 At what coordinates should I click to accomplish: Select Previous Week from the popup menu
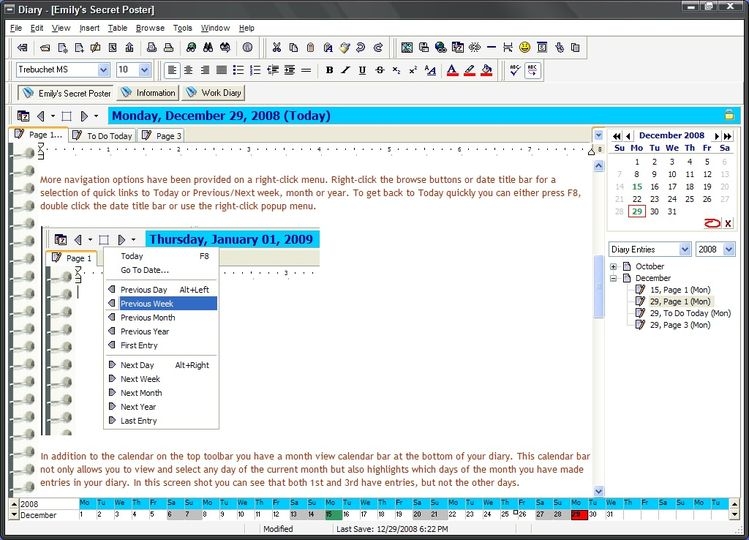(x=147, y=303)
